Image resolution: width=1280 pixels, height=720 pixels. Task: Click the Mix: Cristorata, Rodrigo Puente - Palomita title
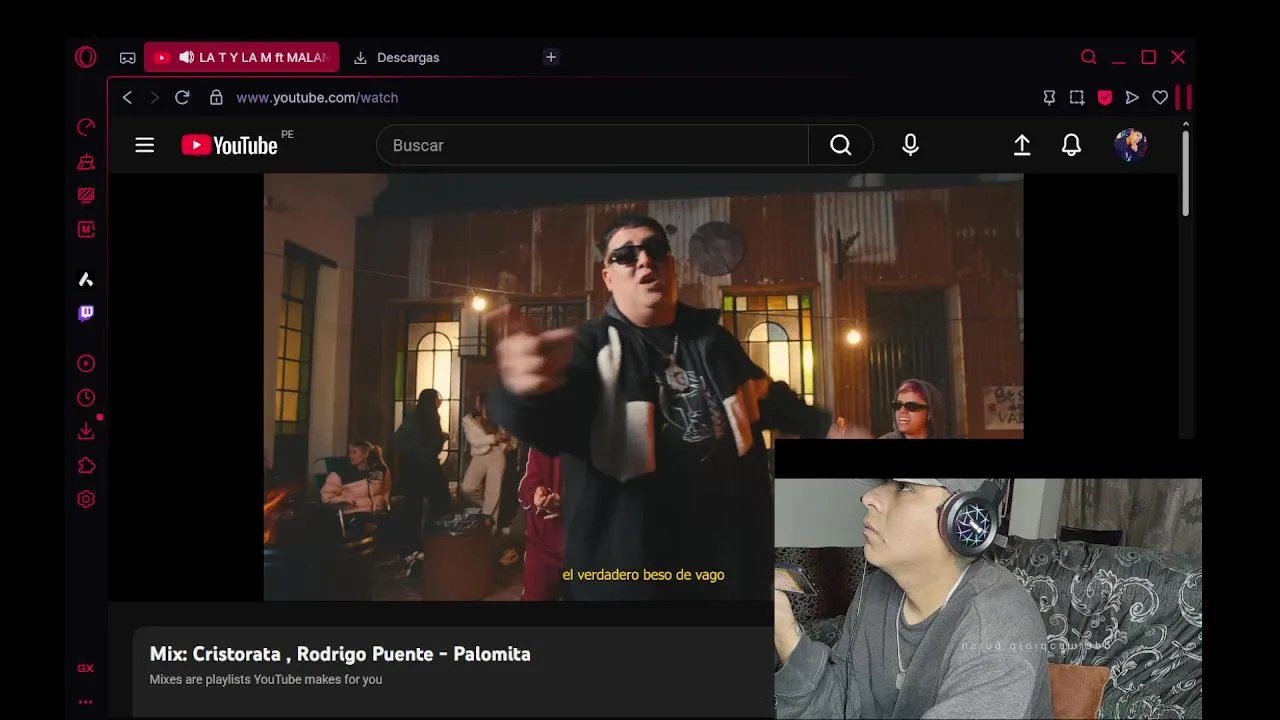pos(340,654)
